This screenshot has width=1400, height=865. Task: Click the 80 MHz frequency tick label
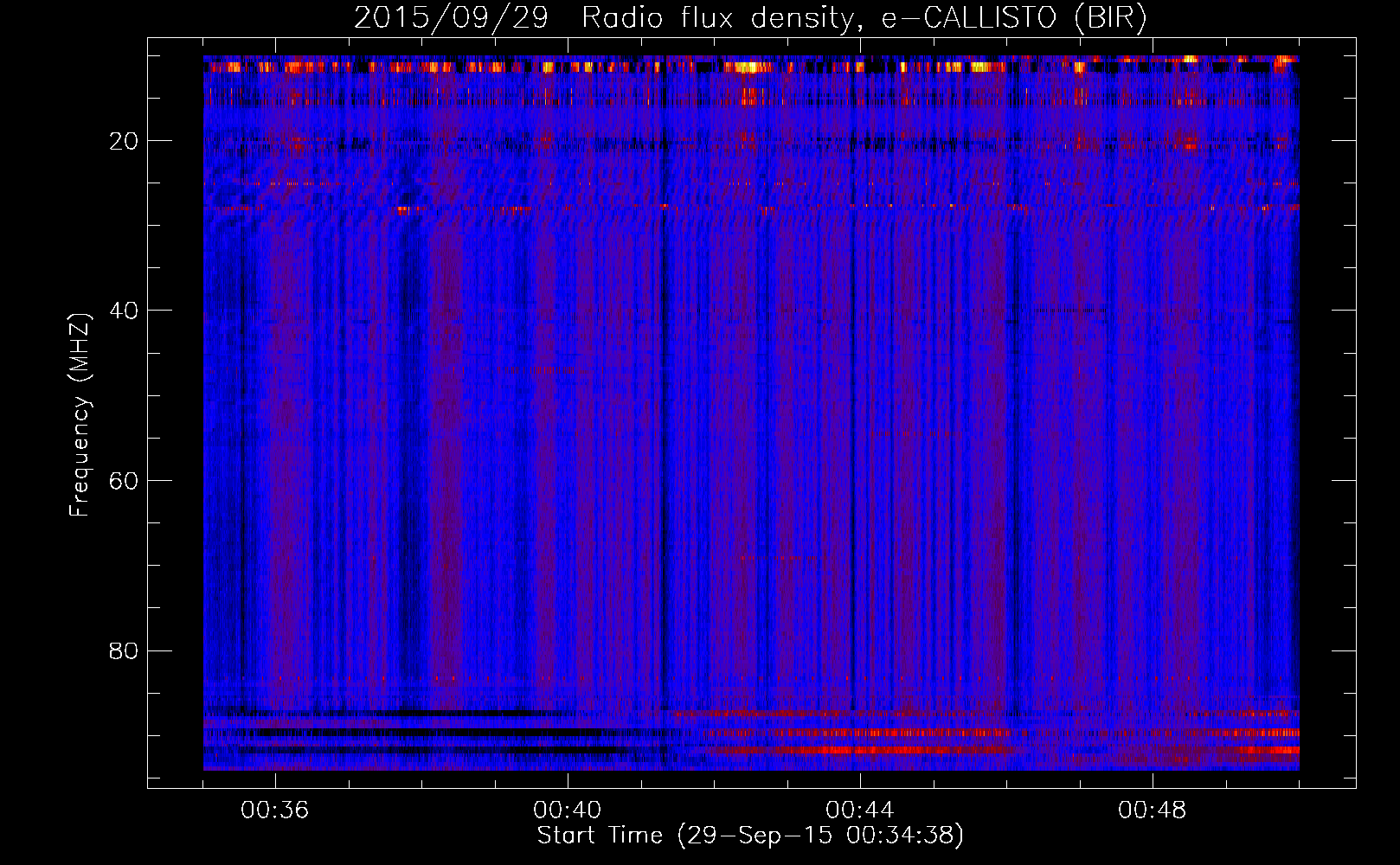pos(125,650)
